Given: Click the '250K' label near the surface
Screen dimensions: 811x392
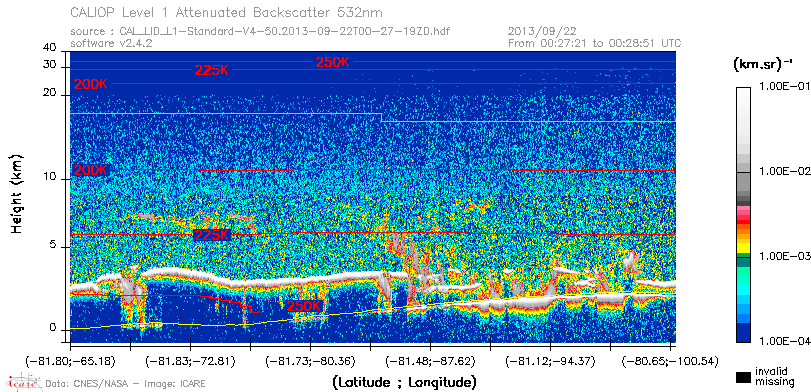Looking at the screenshot, I should tap(305, 306).
